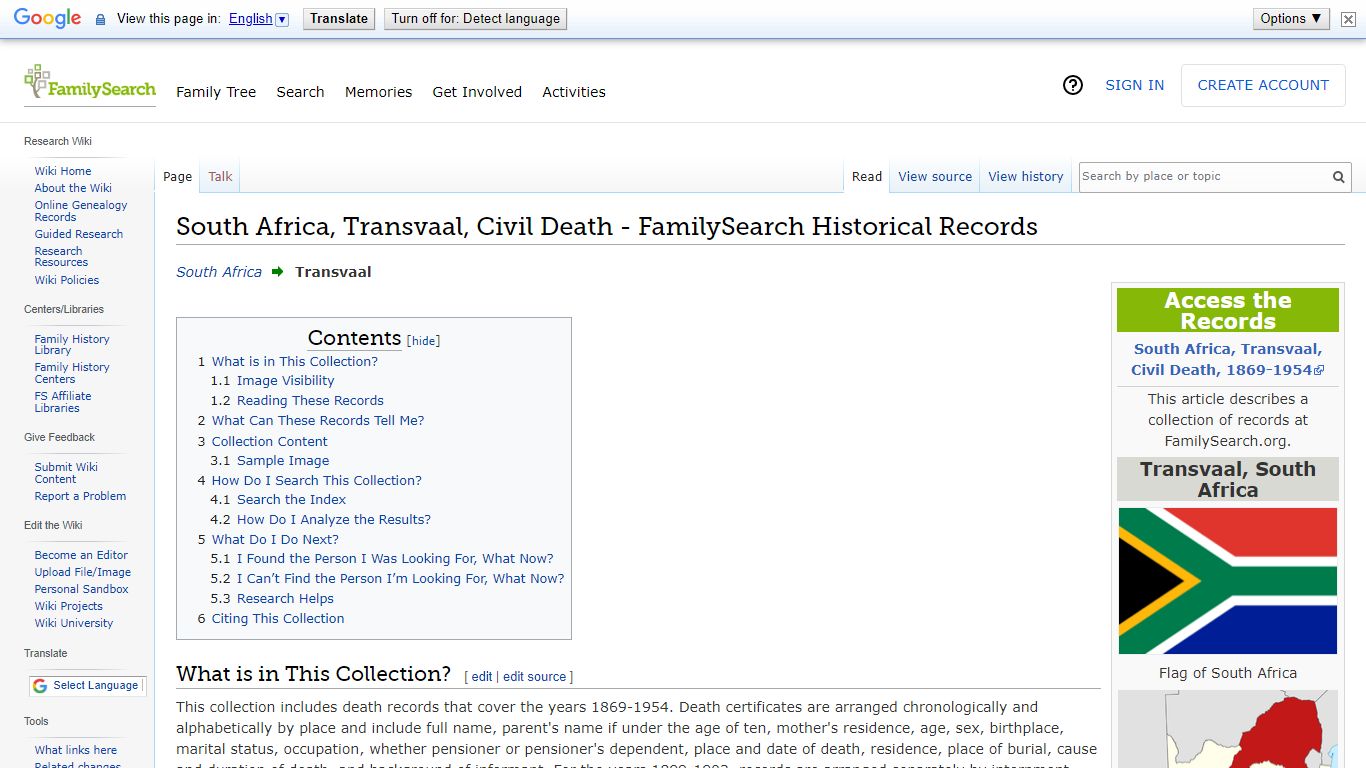Open Family History Library link
The image size is (1366, 768).
click(72, 345)
